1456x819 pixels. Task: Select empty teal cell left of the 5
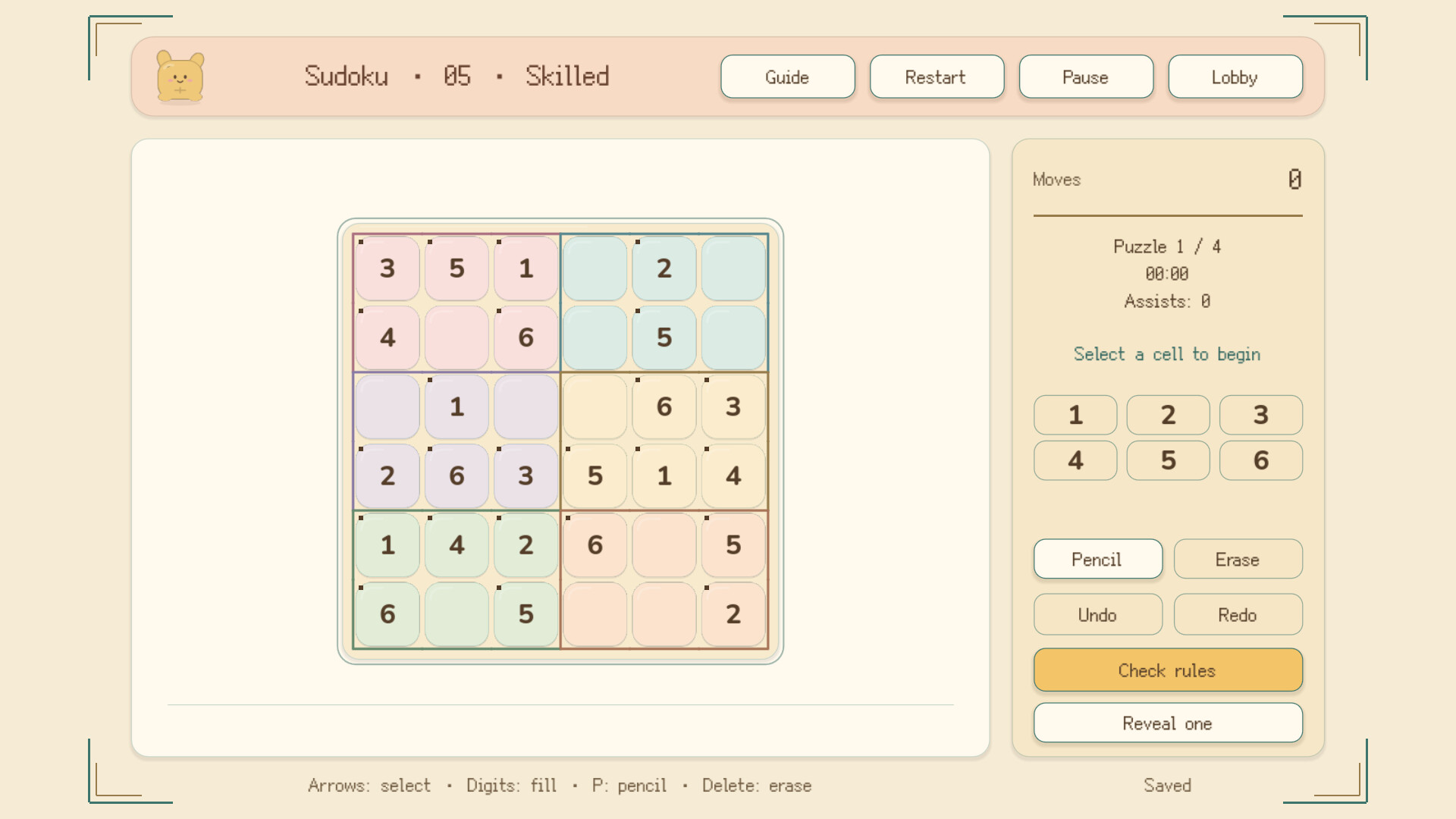(x=595, y=337)
